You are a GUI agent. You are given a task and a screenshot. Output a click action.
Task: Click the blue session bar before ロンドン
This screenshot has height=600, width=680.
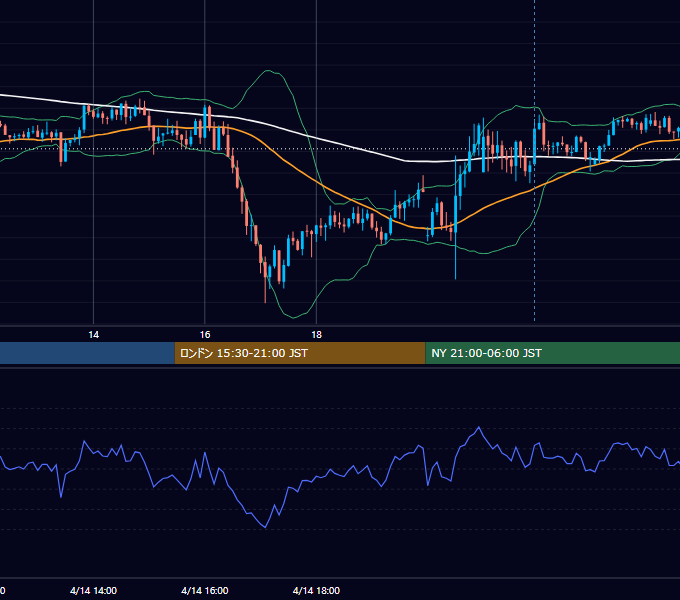87,353
